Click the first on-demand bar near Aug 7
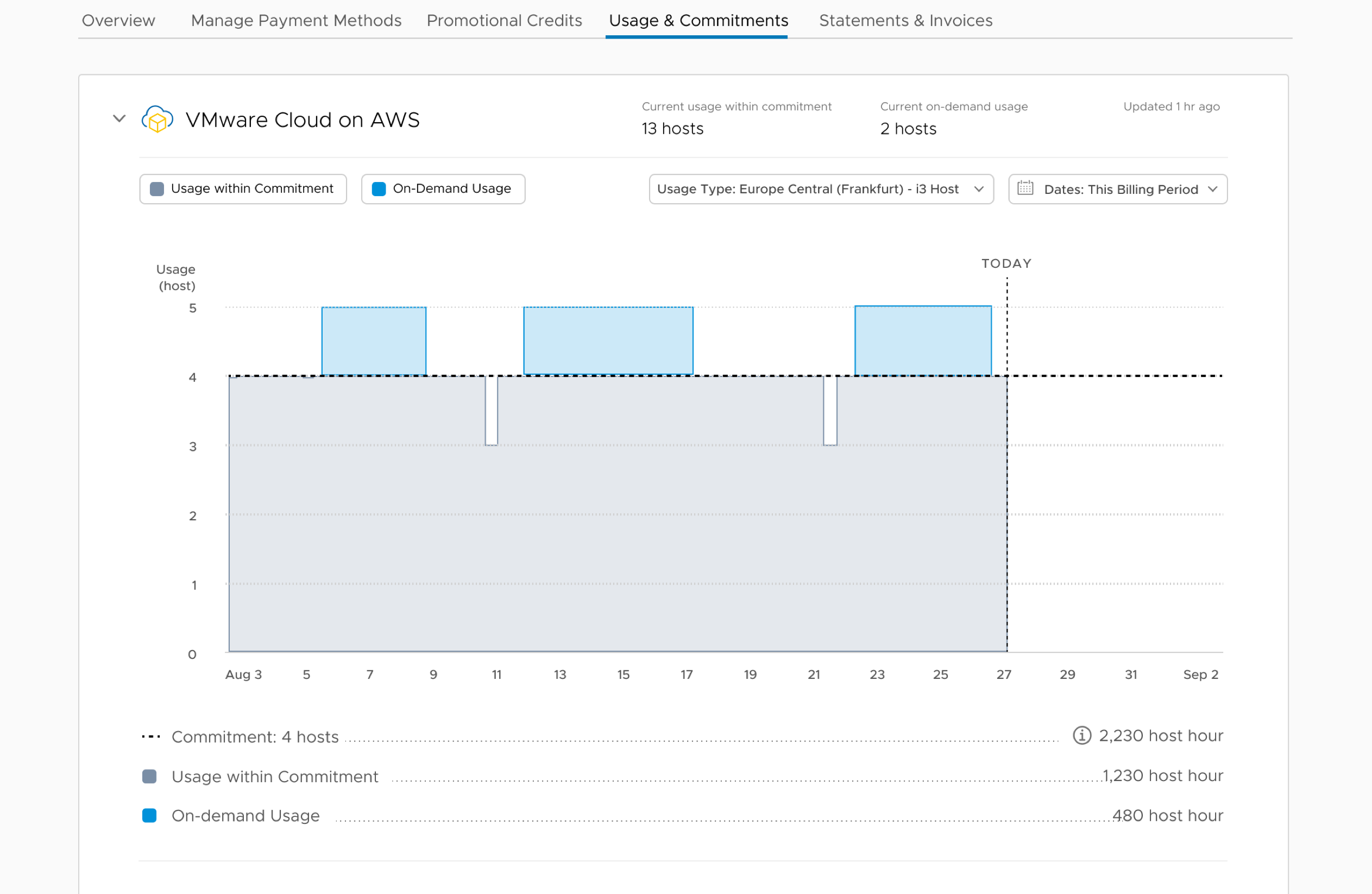Screen dimensions: 1372x894 (x=374, y=341)
